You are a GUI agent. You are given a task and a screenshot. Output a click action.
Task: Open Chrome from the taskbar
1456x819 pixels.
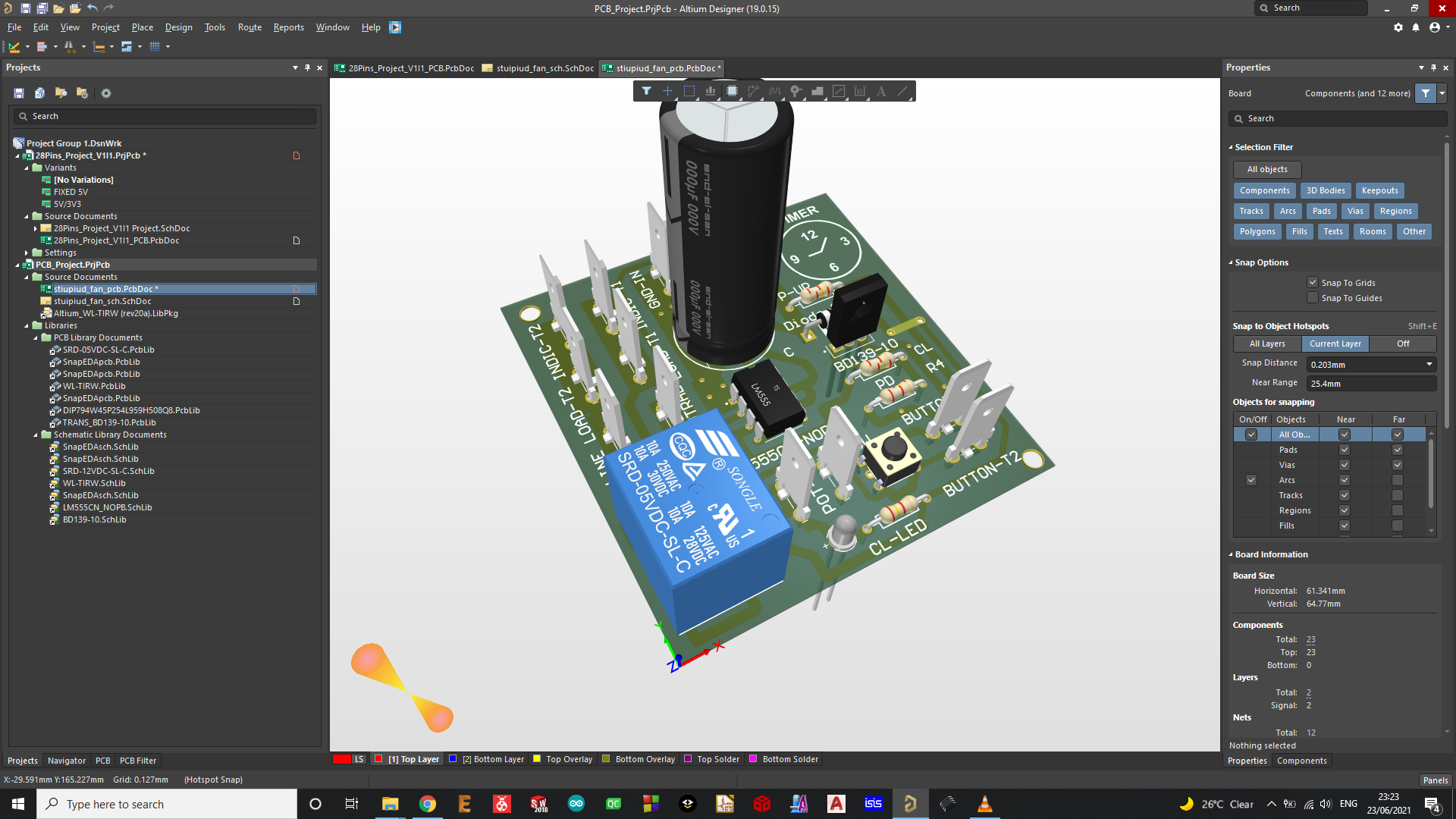point(428,804)
